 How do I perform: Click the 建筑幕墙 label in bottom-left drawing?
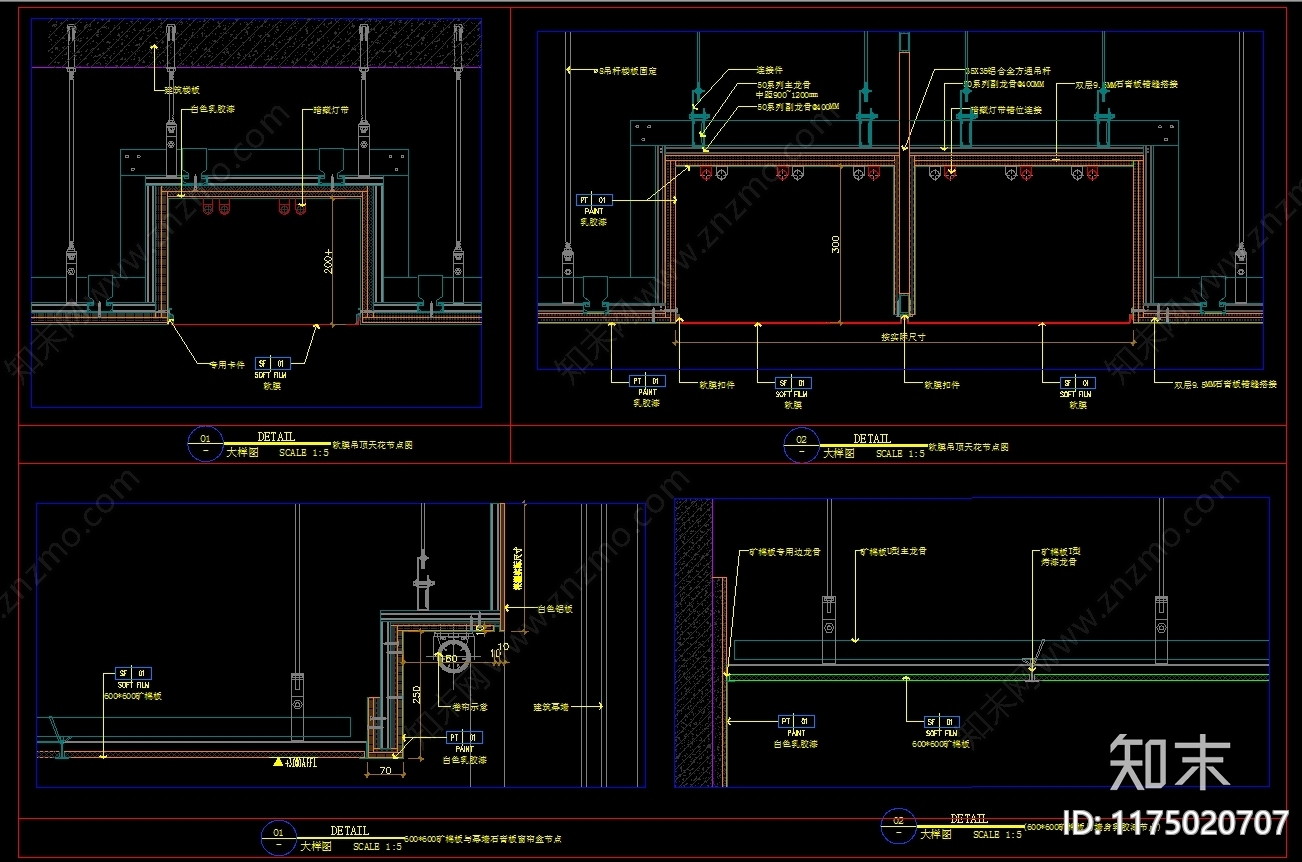549,707
